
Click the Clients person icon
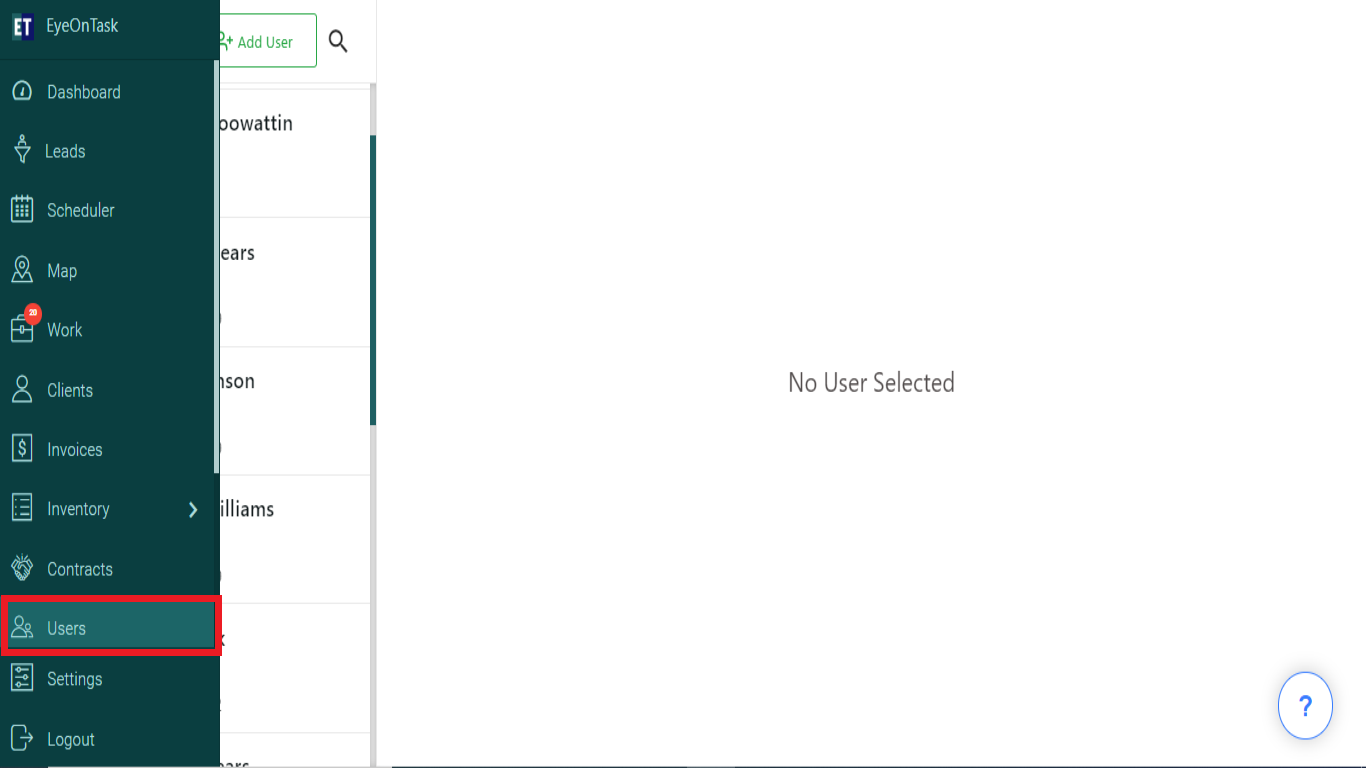pyautogui.click(x=22, y=389)
